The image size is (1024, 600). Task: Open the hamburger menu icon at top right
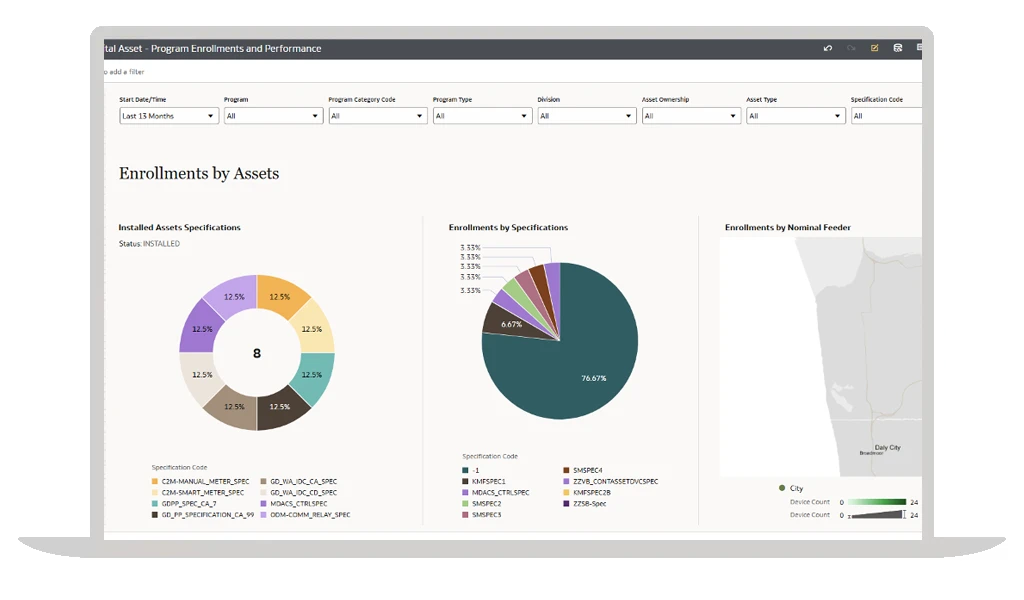click(920, 47)
